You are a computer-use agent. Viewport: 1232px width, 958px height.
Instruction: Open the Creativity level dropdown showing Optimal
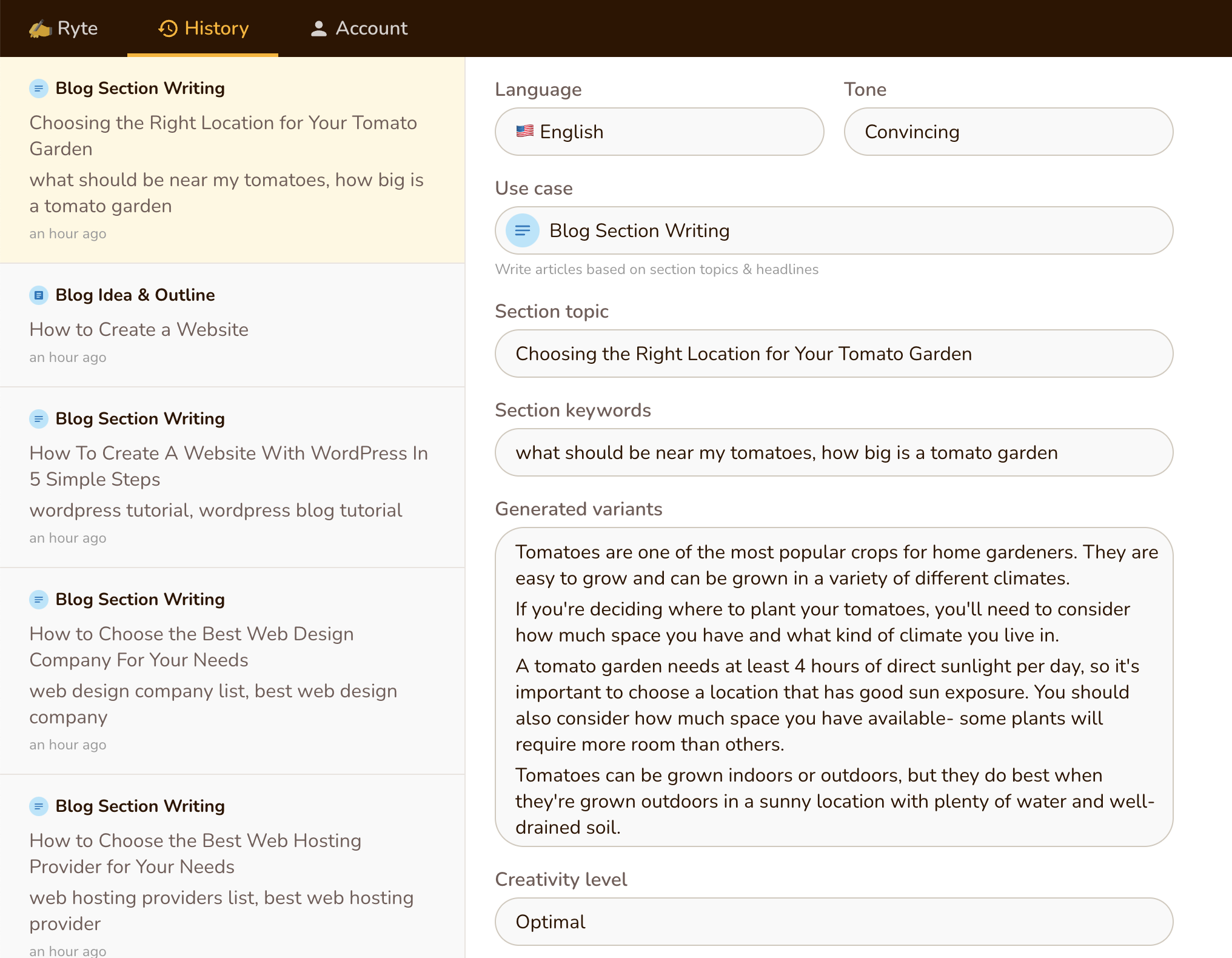[x=834, y=922]
